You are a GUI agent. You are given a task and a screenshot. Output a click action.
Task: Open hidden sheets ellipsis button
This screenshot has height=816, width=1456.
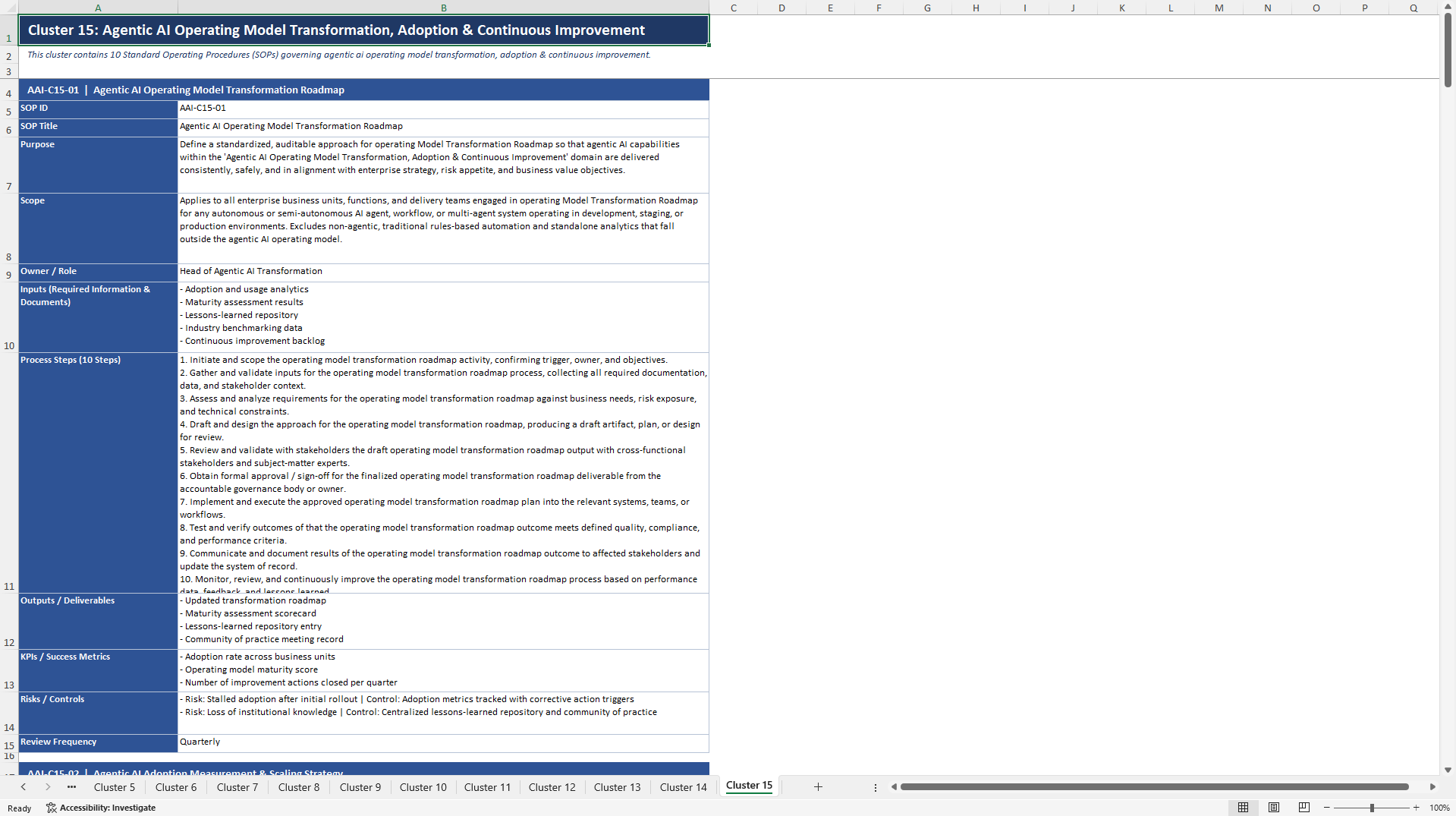click(71, 787)
